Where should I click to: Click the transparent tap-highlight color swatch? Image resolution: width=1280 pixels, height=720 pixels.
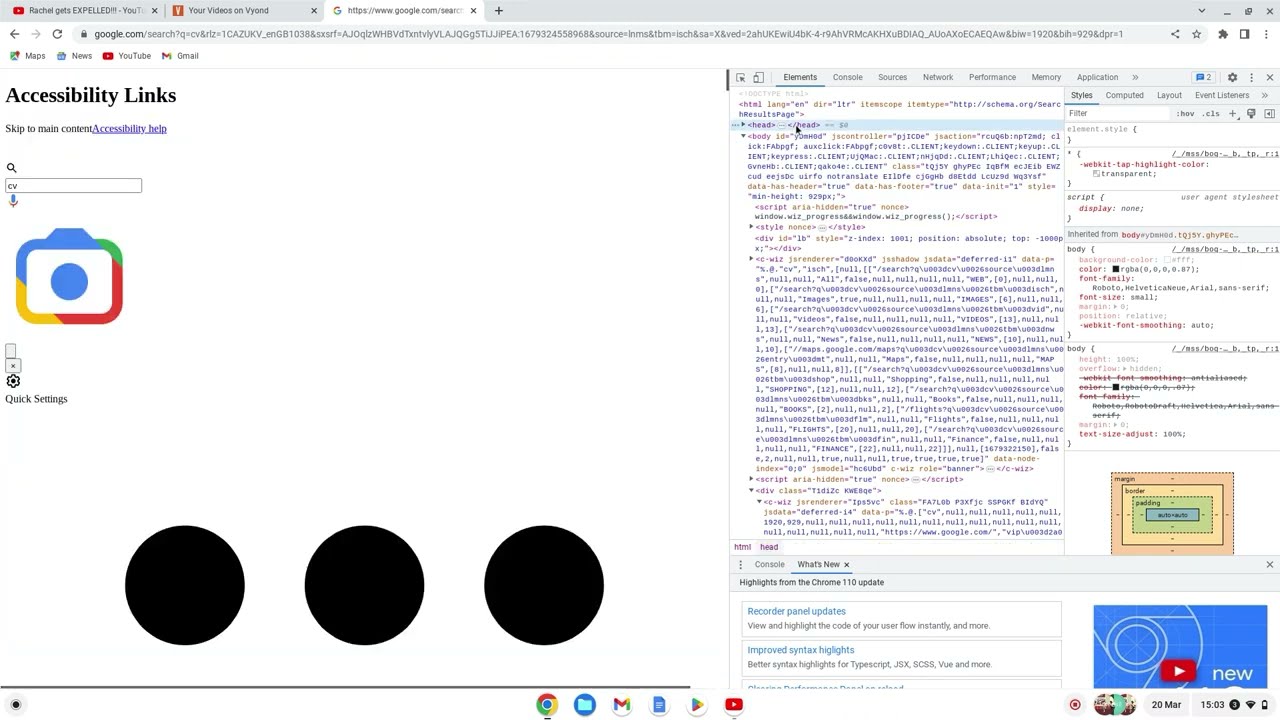point(1097,174)
